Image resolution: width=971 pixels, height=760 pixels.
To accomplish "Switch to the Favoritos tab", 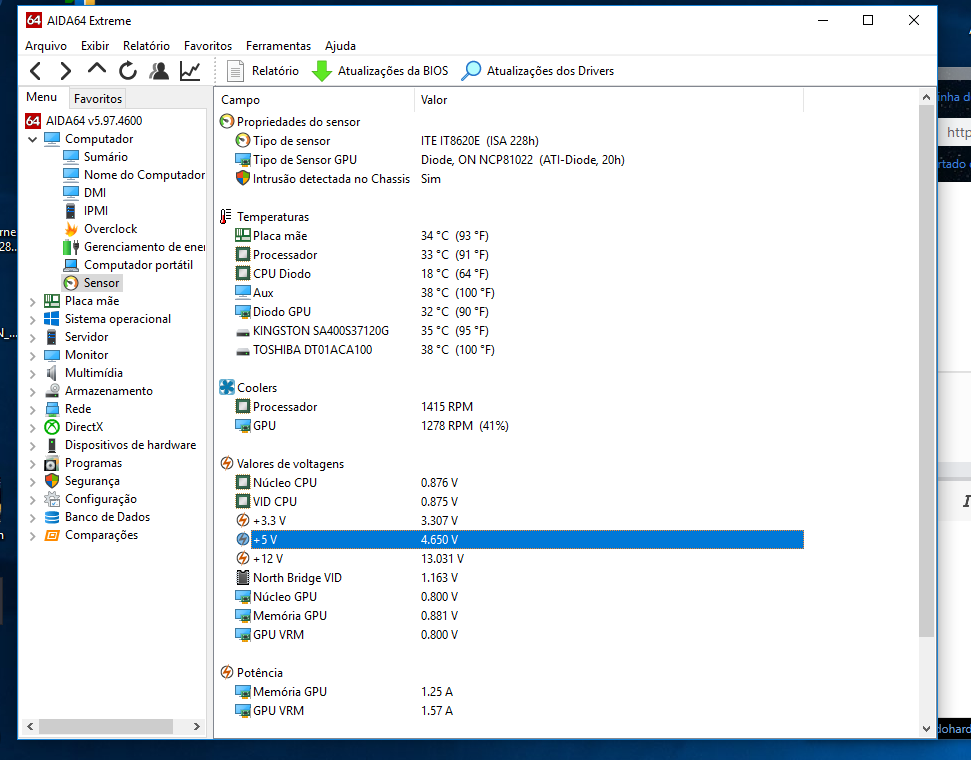I will 98,98.
